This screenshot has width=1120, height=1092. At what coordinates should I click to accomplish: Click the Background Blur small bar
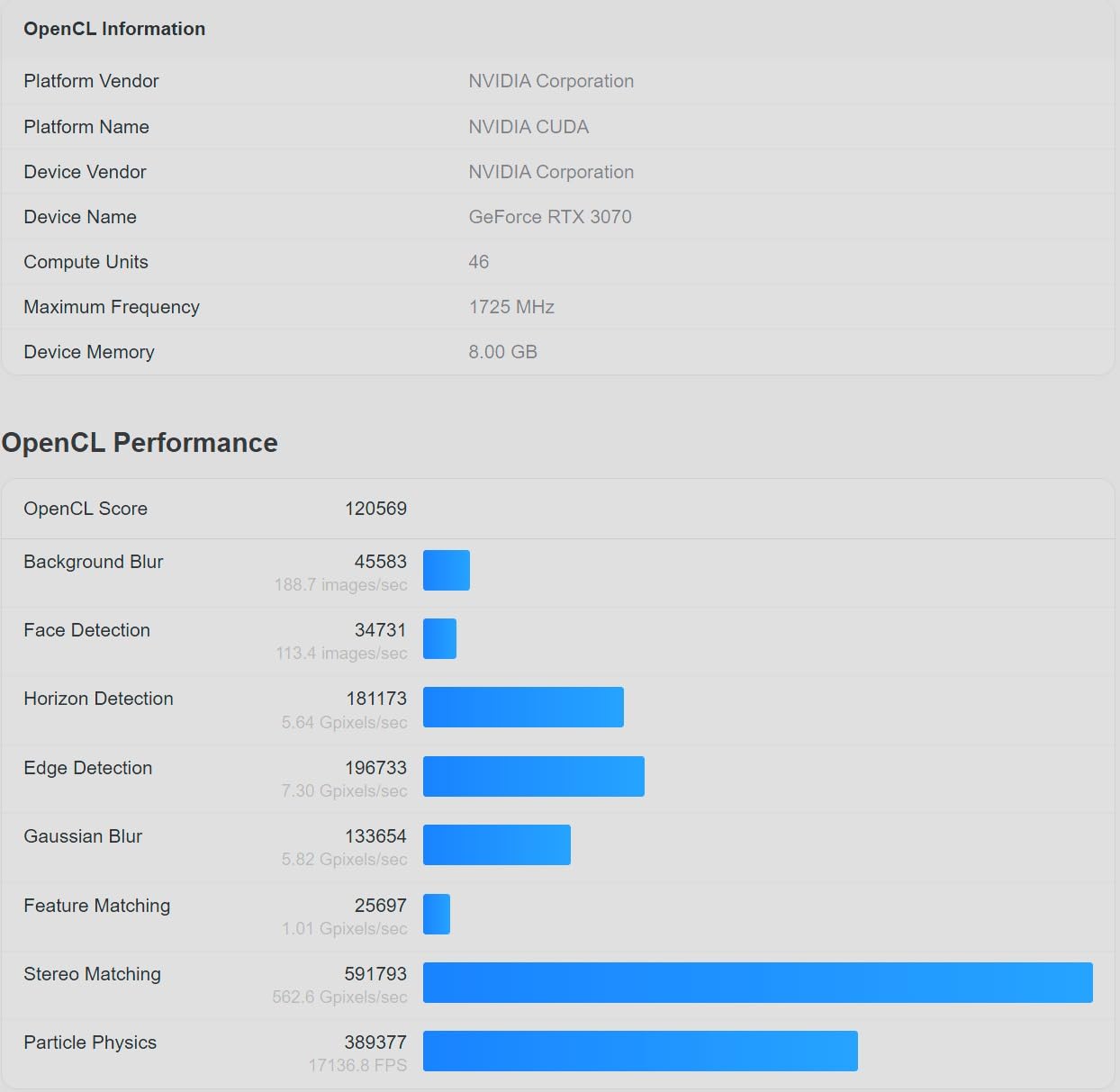tap(447, 570)
